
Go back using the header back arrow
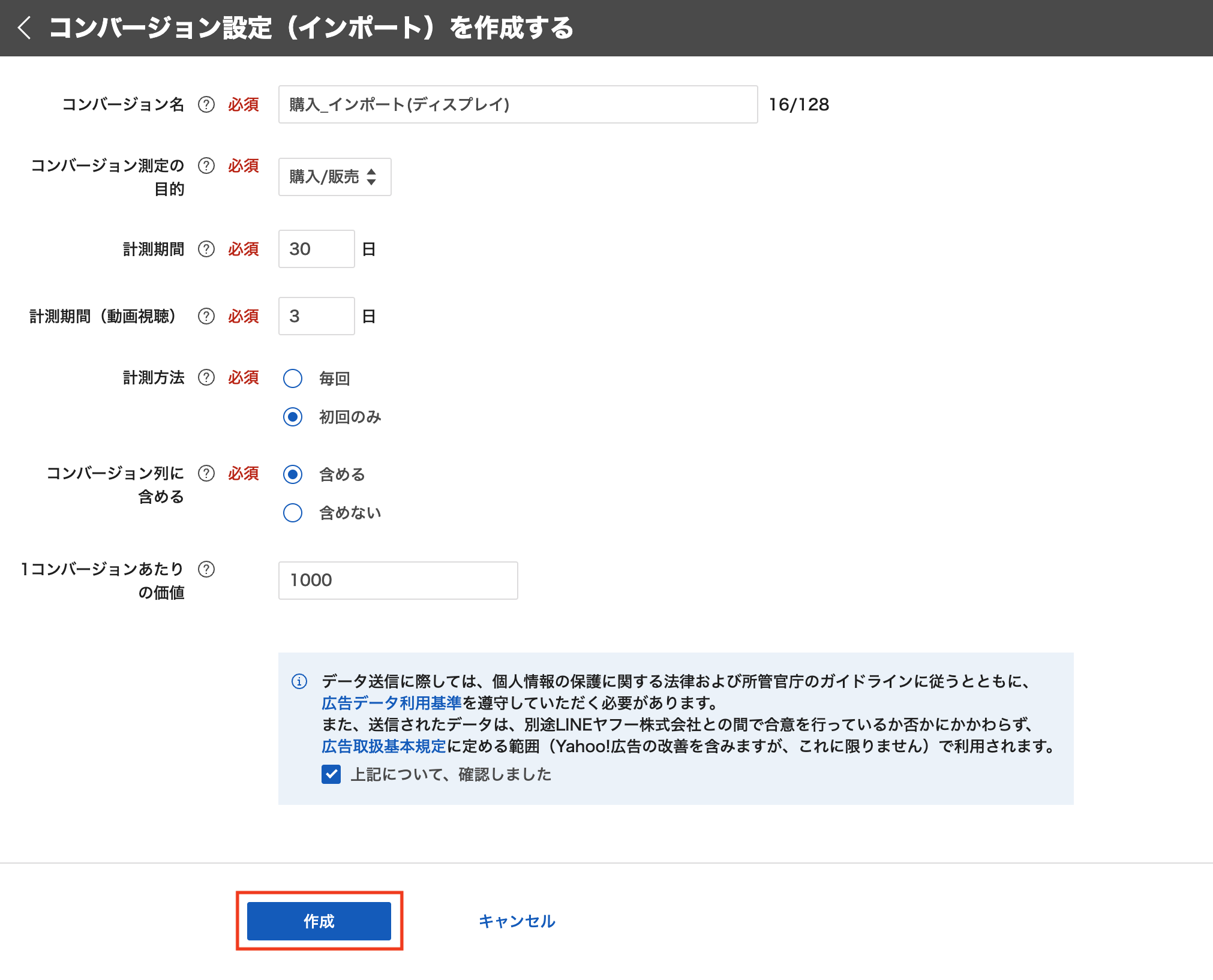point(25,28)
